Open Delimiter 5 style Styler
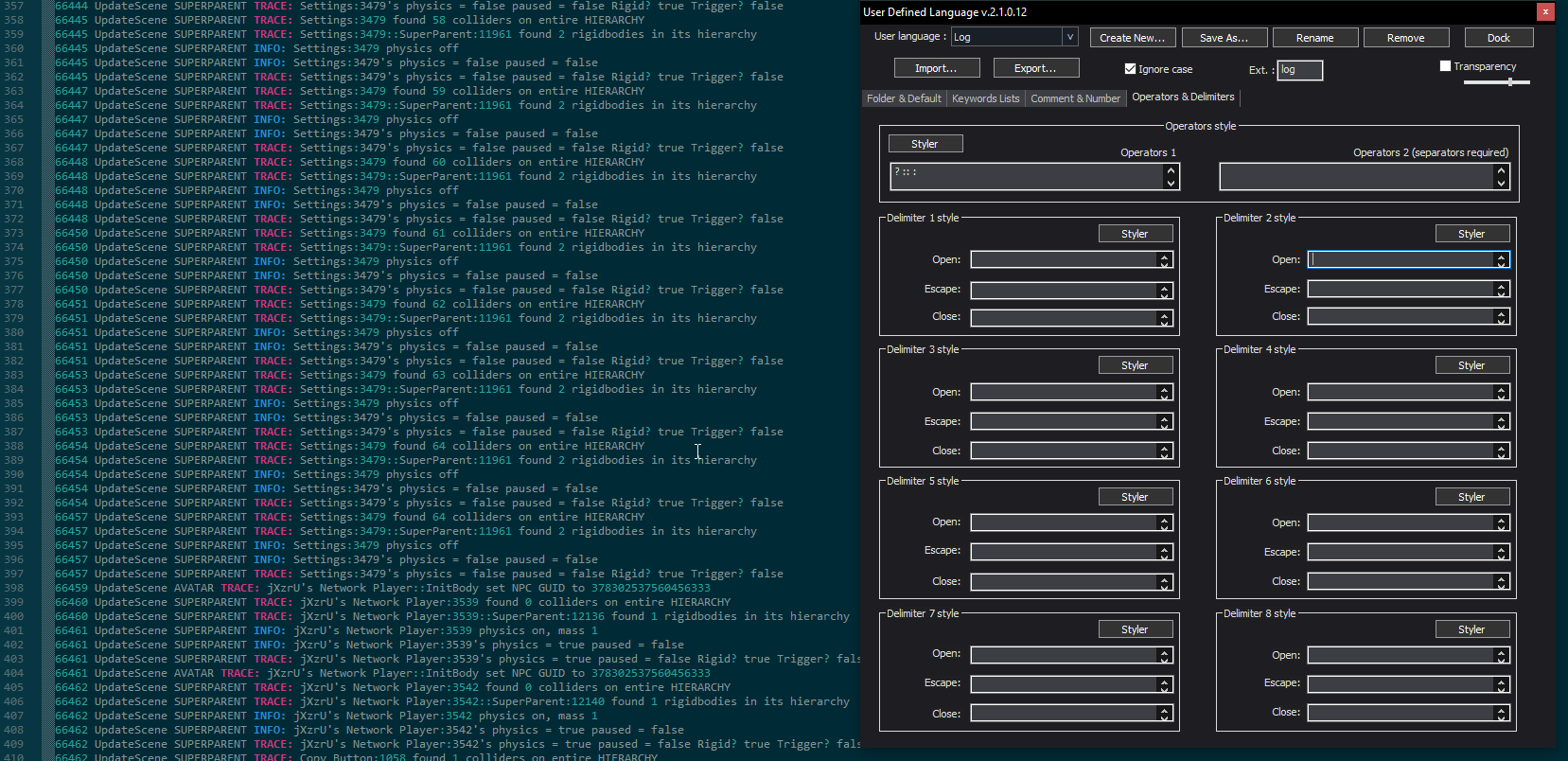This screenshot has width=1568, height=761. click(1135, 497)
